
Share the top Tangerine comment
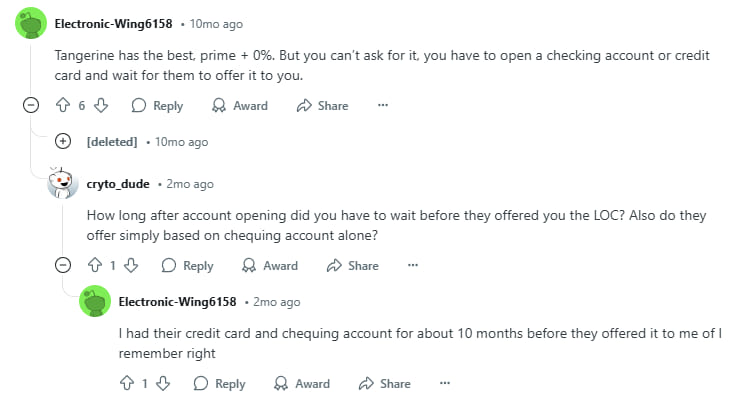323,105
